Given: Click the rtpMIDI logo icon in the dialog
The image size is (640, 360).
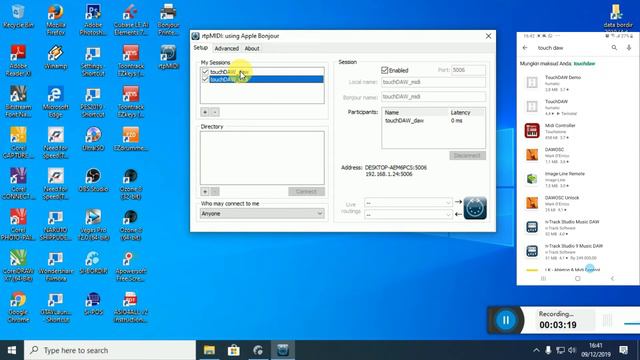Looking at the screenshot, I should [x=475, y=208].
